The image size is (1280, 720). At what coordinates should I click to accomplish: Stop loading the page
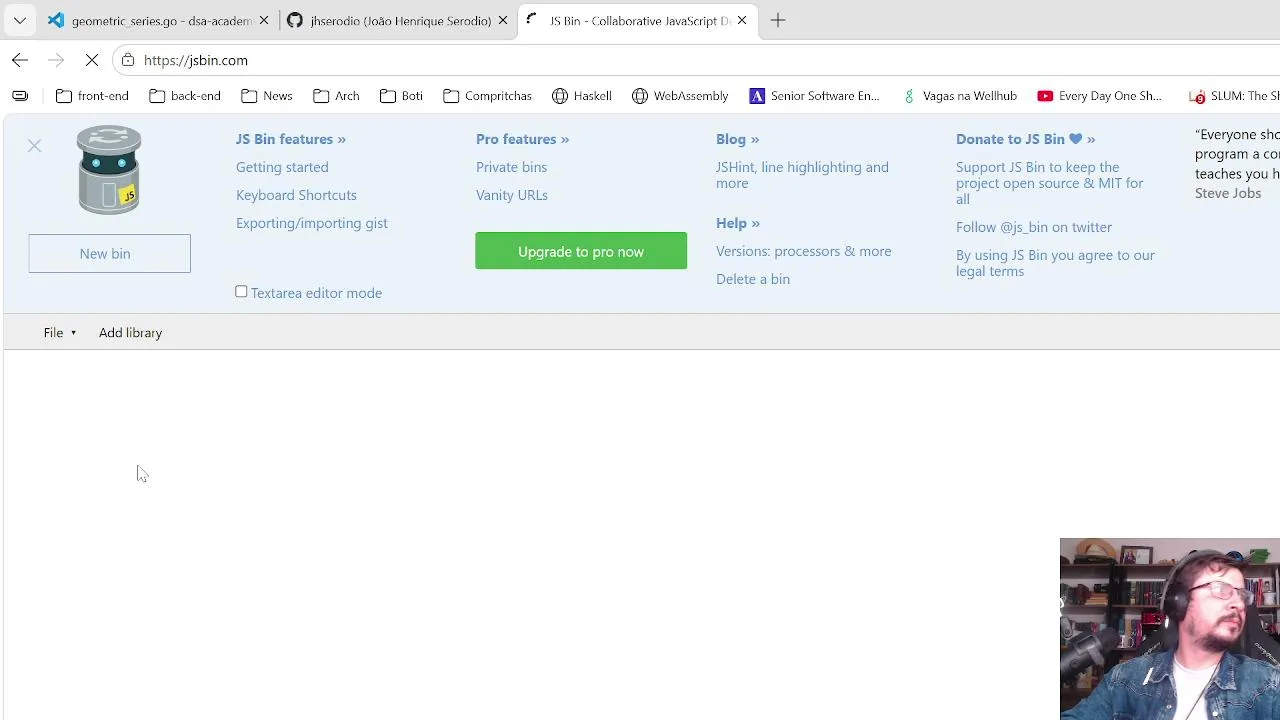point(92,60)
